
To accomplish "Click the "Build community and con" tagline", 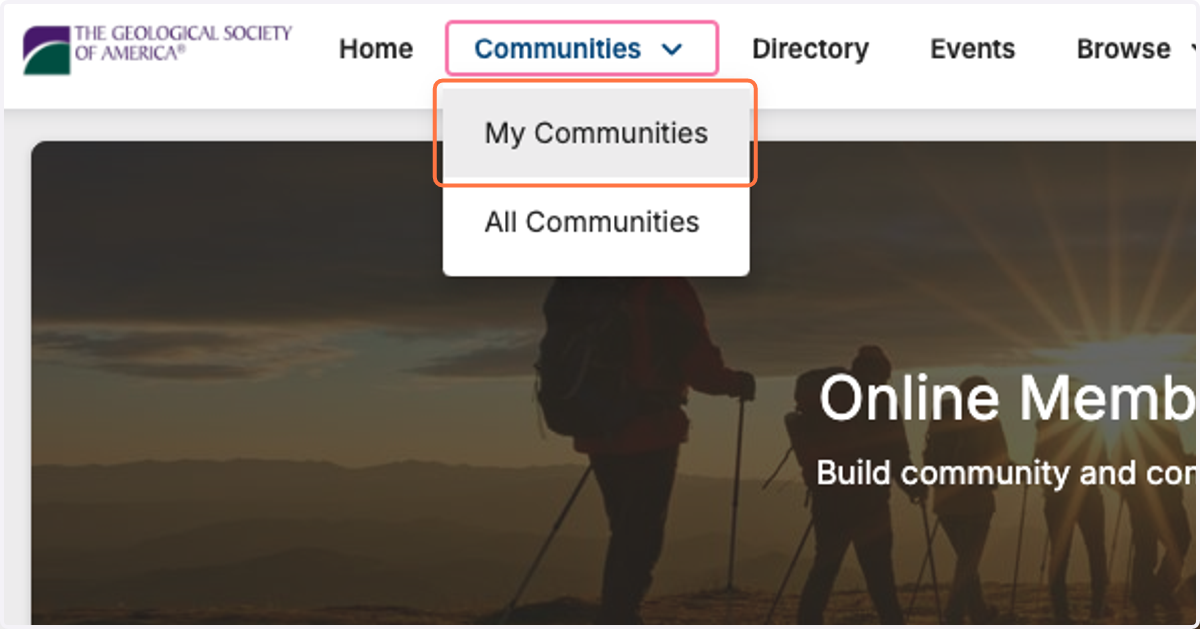I will coord(1006,472).
